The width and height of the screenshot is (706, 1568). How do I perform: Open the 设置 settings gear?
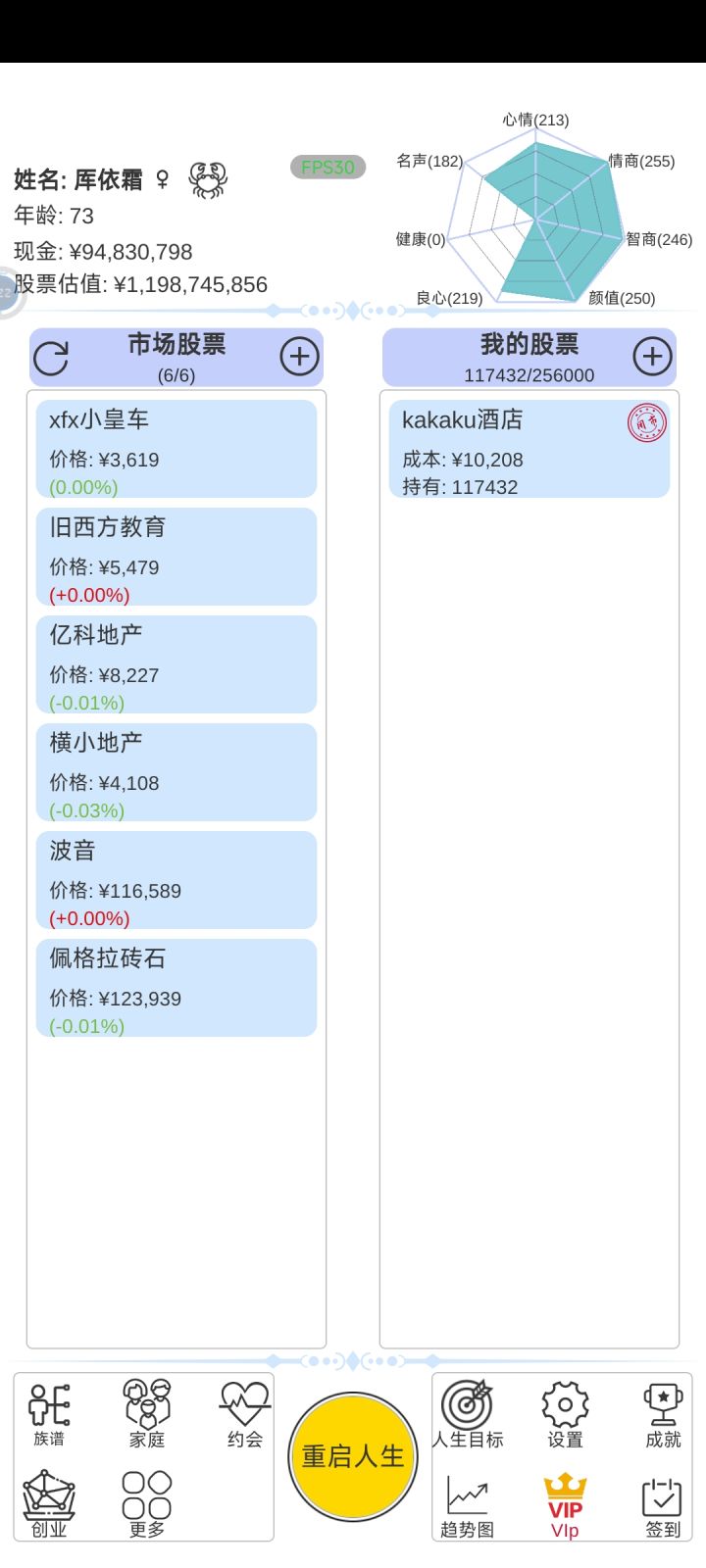(x=565, y=1414)
